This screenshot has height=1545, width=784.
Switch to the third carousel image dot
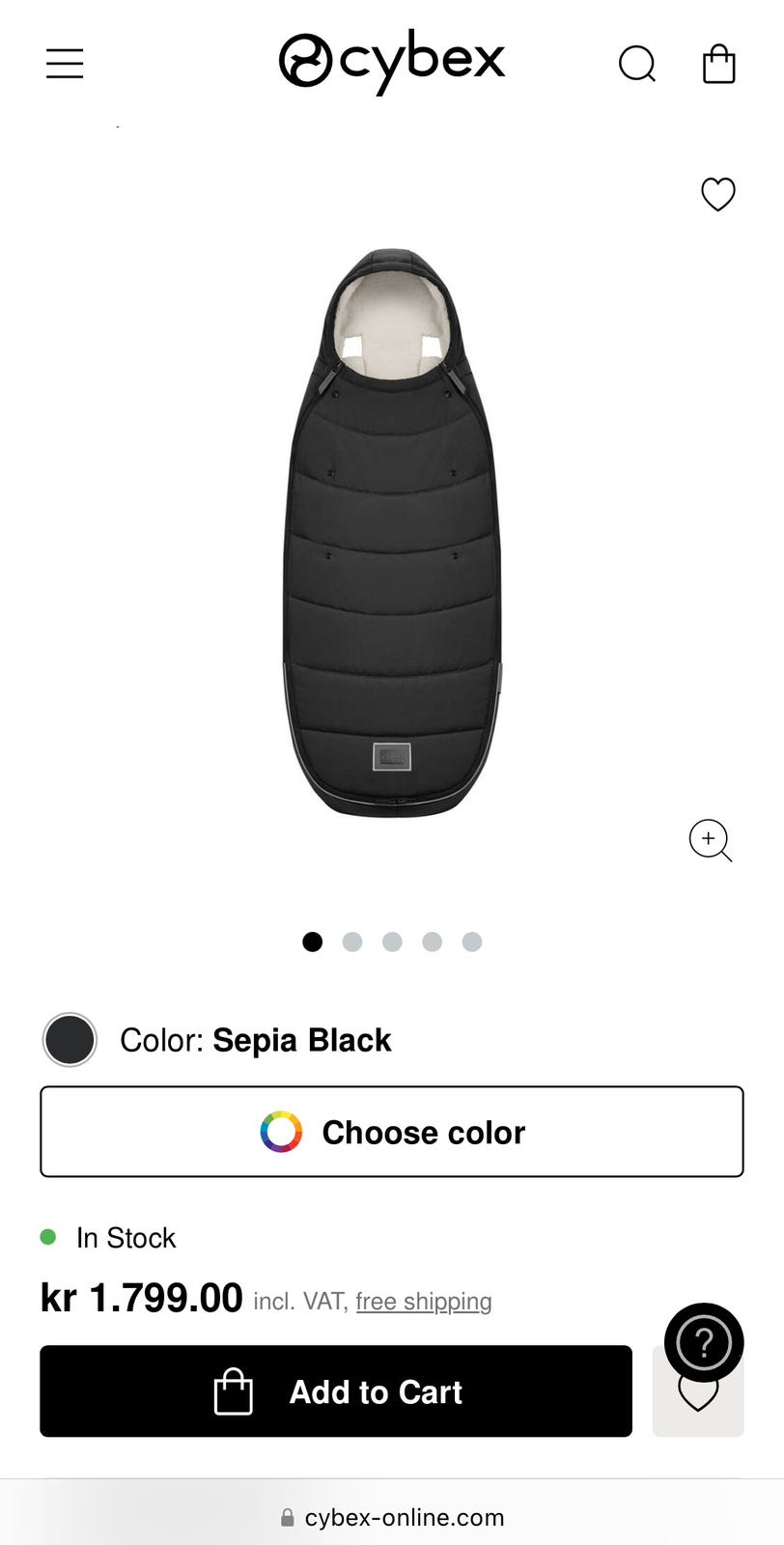[x=392, y=941]
